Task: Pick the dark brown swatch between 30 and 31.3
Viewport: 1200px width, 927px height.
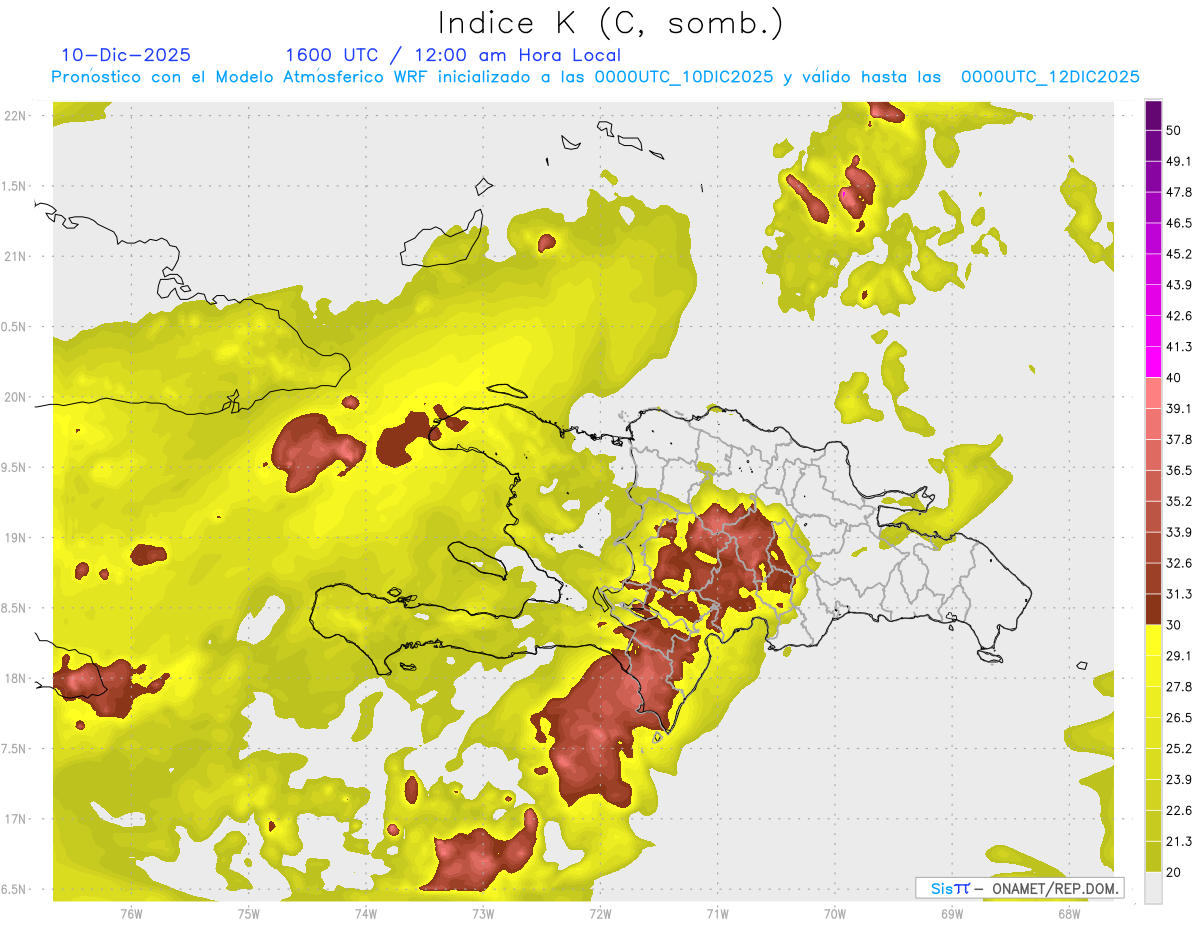Action: point(1153,609)
